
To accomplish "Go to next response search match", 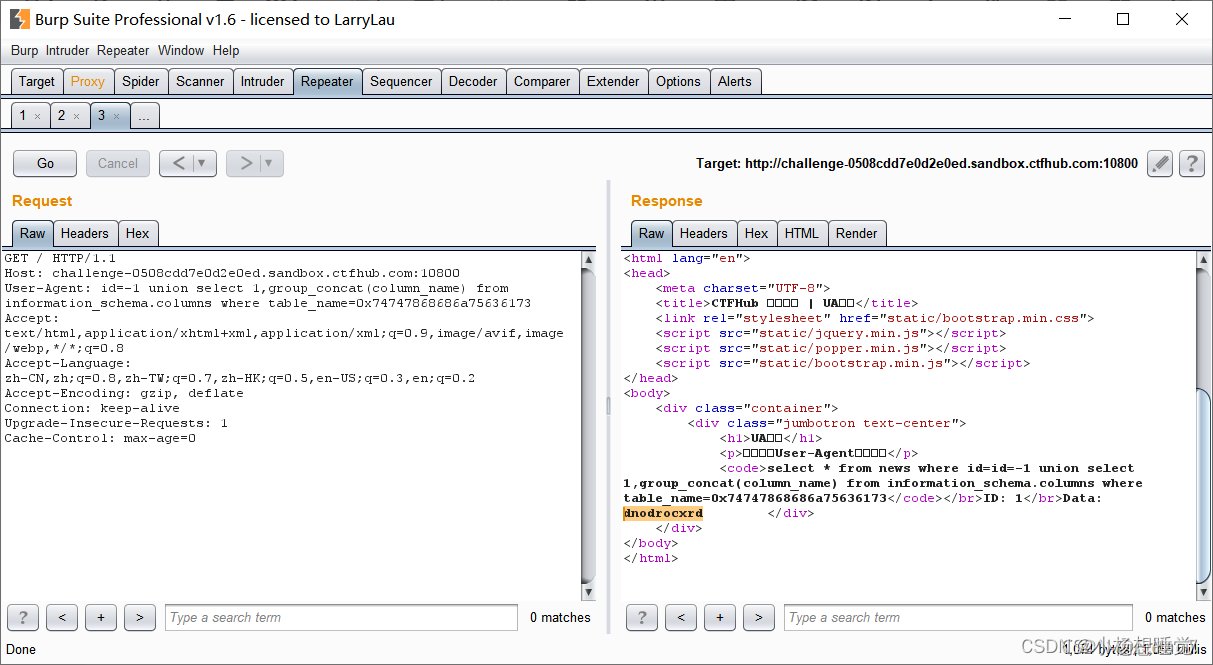I will pos(759,617).
